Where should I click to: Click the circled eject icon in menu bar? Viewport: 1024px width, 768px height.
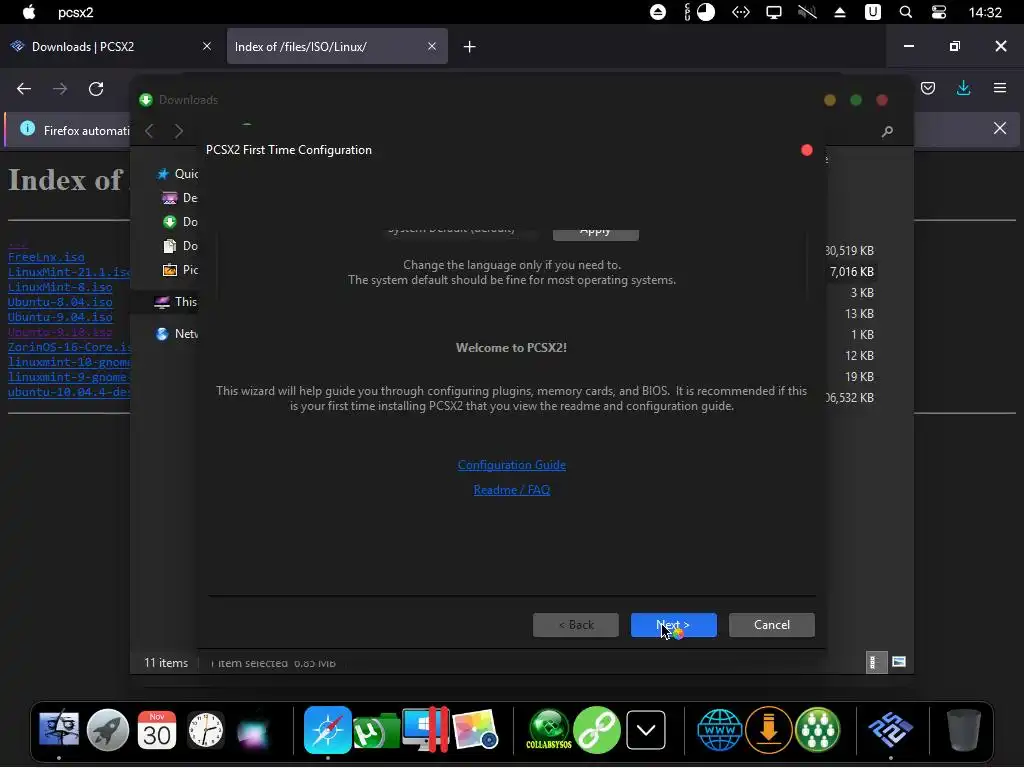[658, 12]
